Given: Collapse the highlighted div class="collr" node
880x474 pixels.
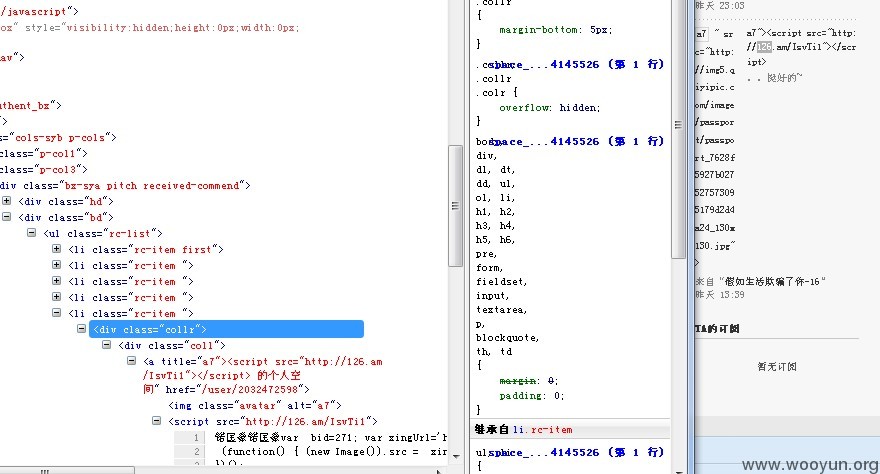Looking at the screenshot, I should tap(81, 329).
